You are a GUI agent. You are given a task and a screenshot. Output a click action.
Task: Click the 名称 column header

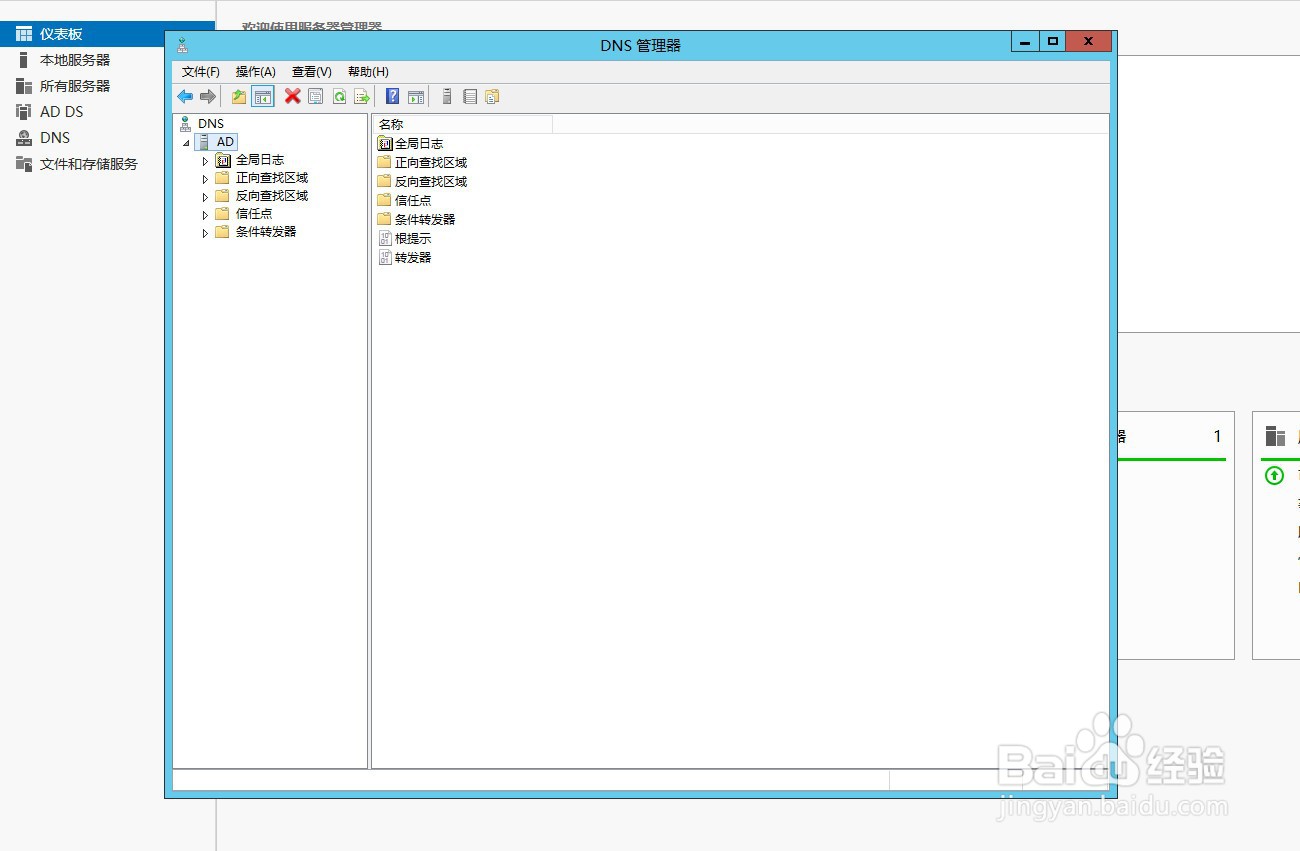click(x=463, y=124)
